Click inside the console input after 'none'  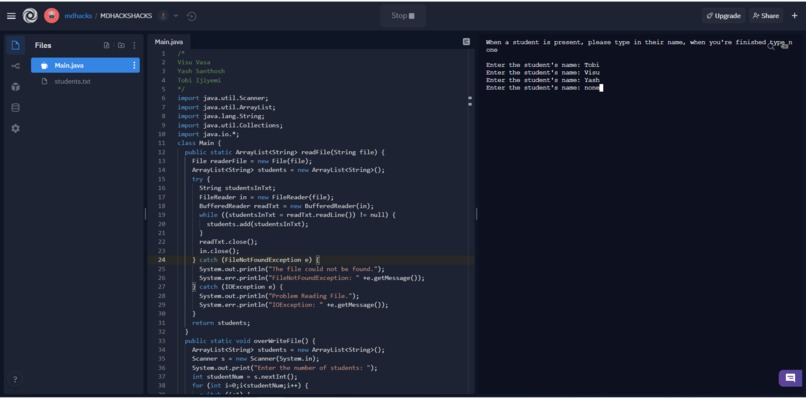601,88
